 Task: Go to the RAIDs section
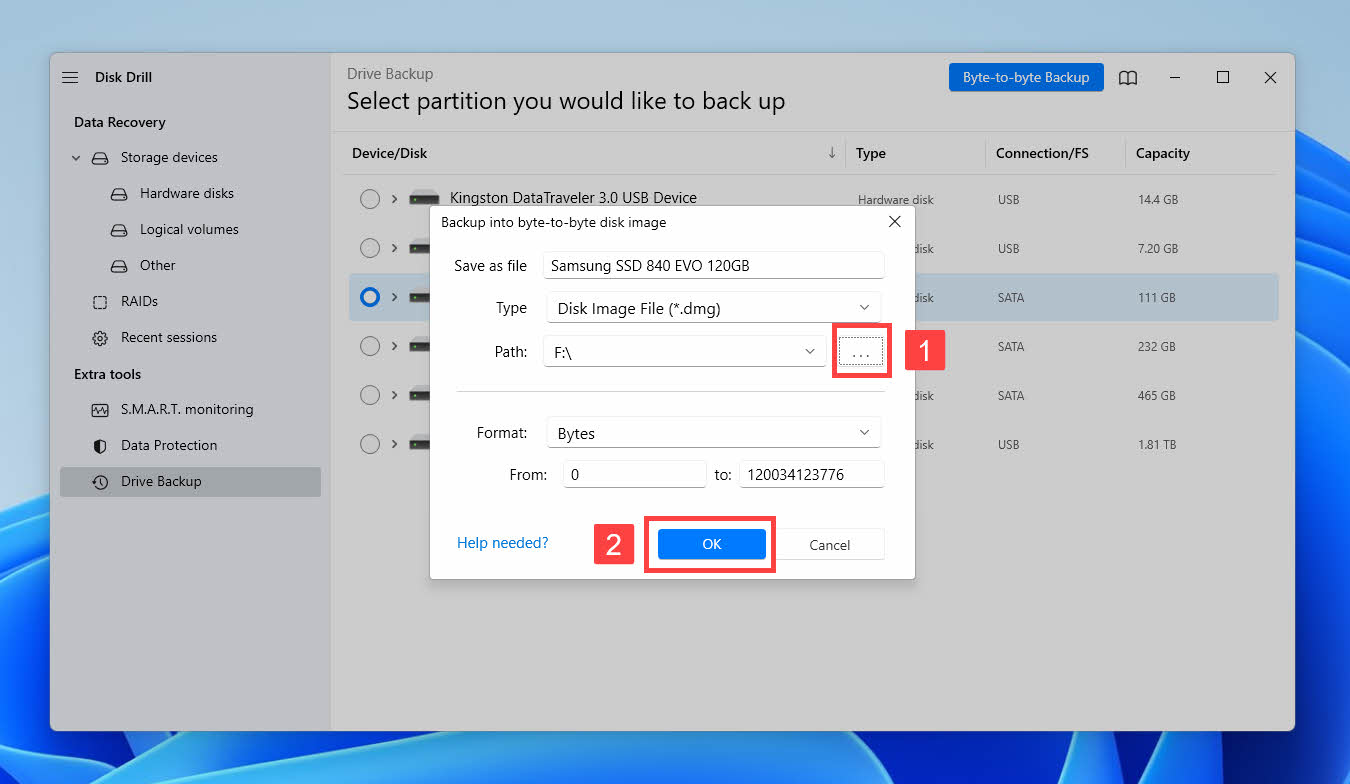click(139, 302)
